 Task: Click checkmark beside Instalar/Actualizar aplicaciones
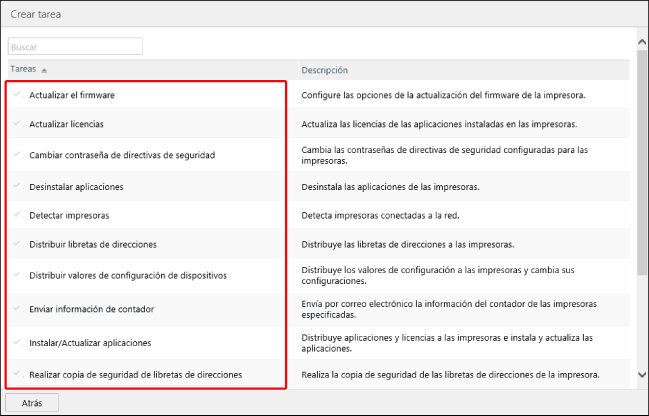coord(17,342)
